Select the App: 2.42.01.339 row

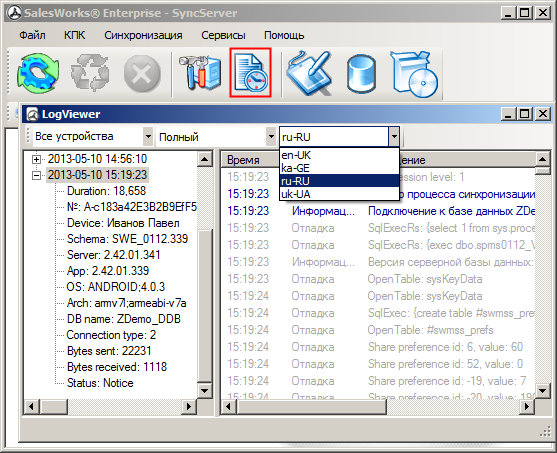108,271
